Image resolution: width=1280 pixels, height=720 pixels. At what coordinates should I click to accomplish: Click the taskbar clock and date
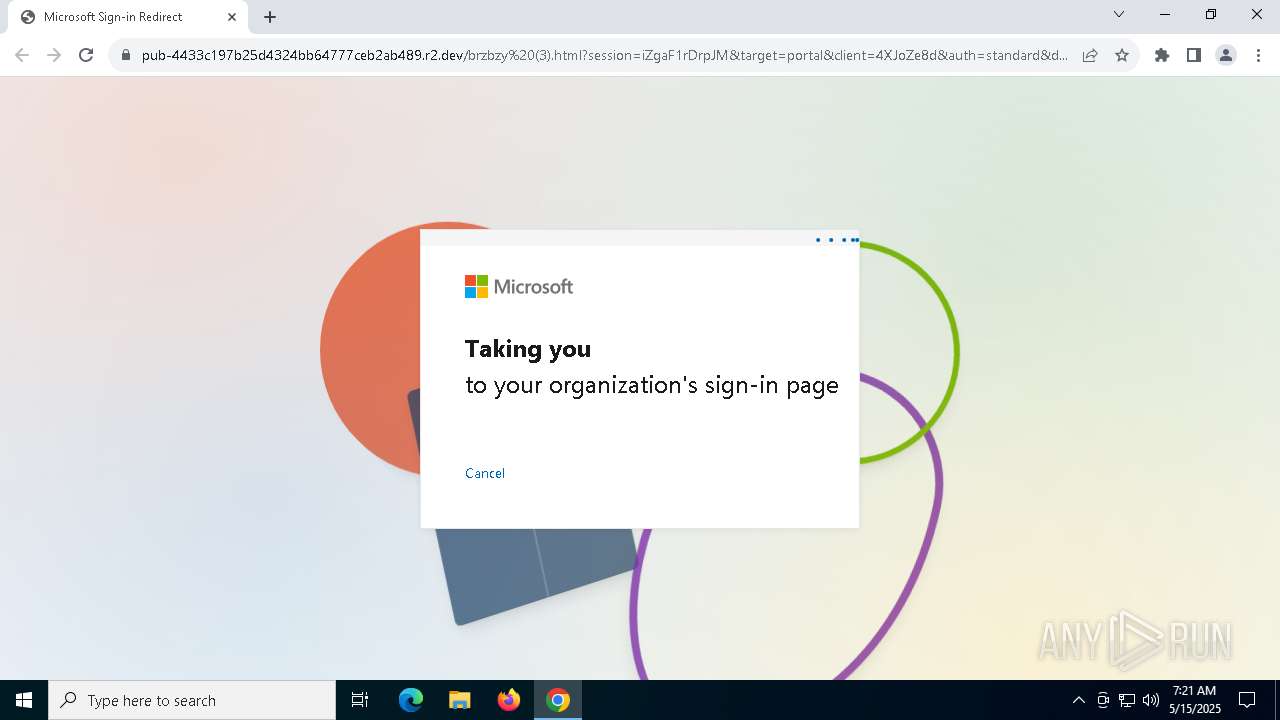click(1194, 700)
